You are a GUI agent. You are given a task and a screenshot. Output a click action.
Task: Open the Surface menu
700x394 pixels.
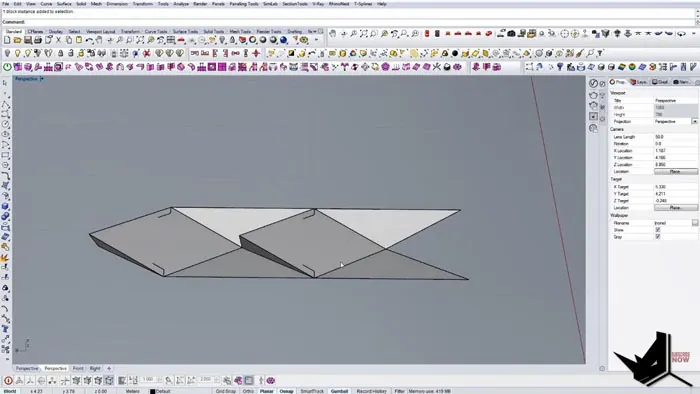pos(64,4)
